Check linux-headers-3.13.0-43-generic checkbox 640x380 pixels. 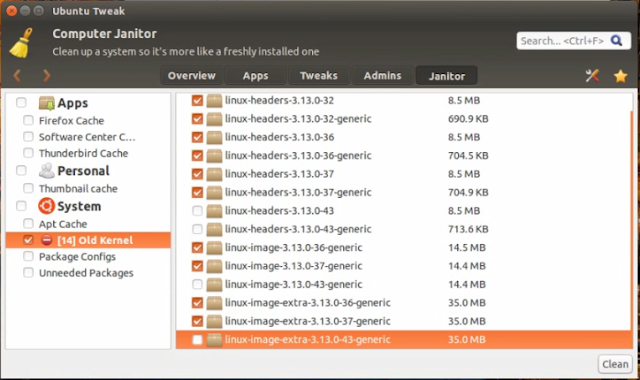tap(197, 229)
